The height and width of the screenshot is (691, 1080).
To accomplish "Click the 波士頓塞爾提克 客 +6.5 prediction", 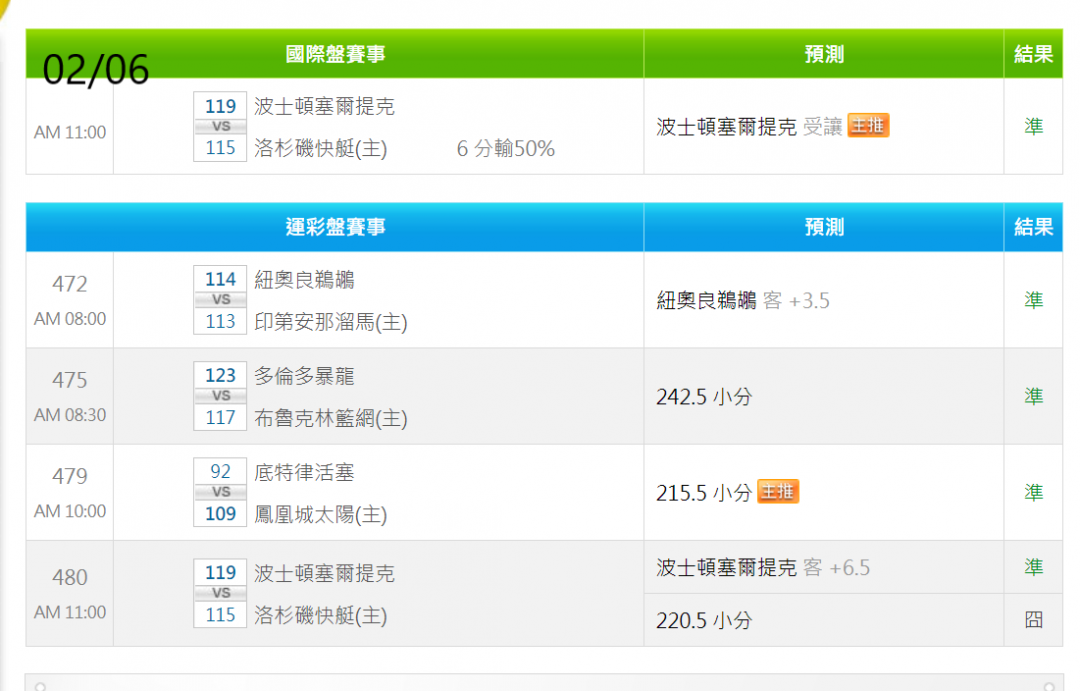I will click(x=763, y=568).
